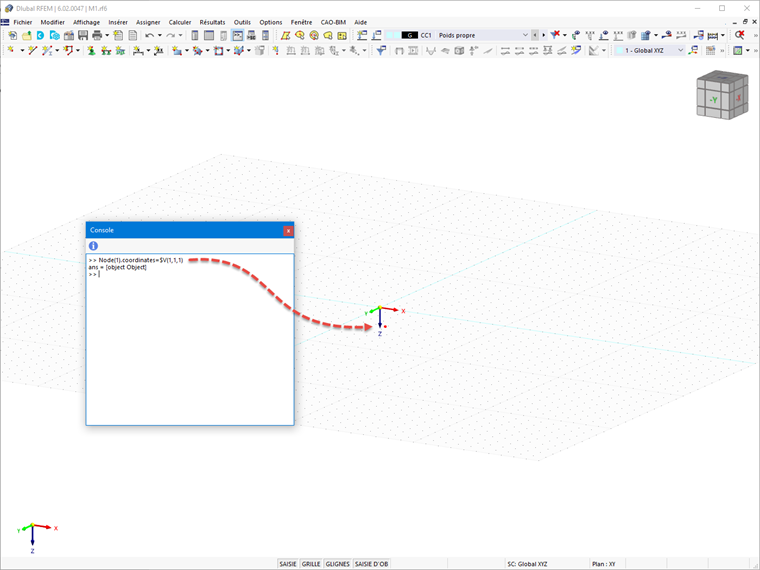The width and height of the screenshot is (760, 570).
Task: Expand the red X filter dropdown arrow
Action: (565, 35)
